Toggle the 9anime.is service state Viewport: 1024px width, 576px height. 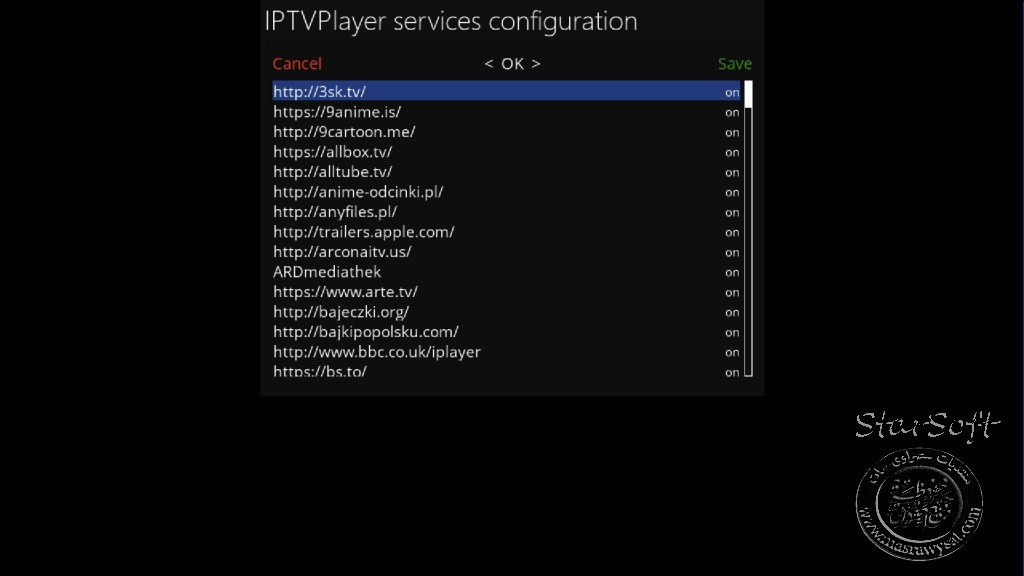pos(732,112)
